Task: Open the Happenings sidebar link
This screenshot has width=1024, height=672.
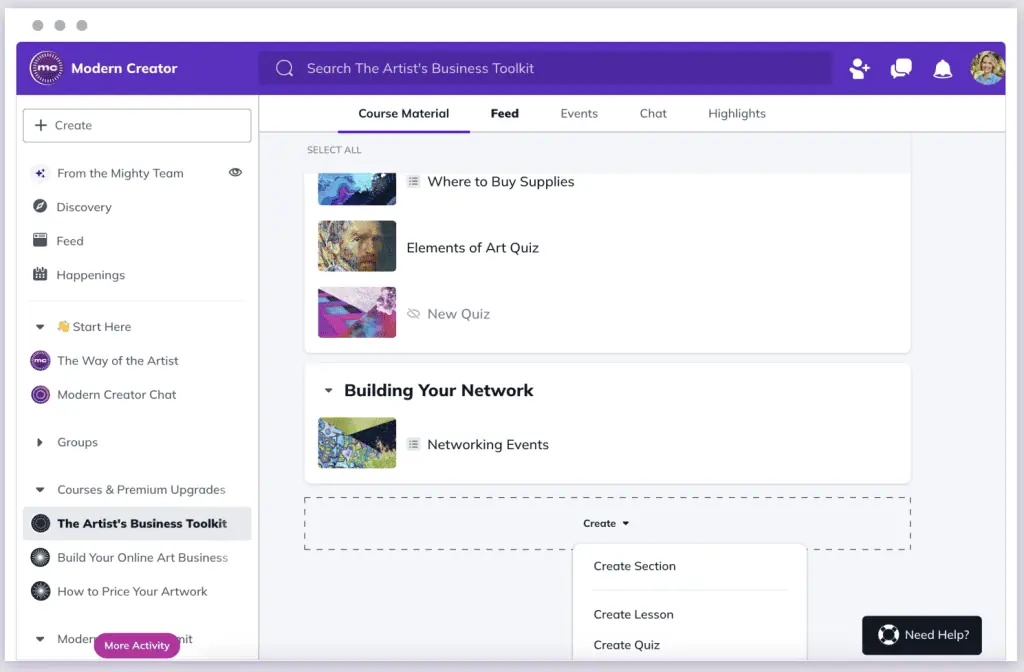Action: pyautogui.click(x=90, y=275)
